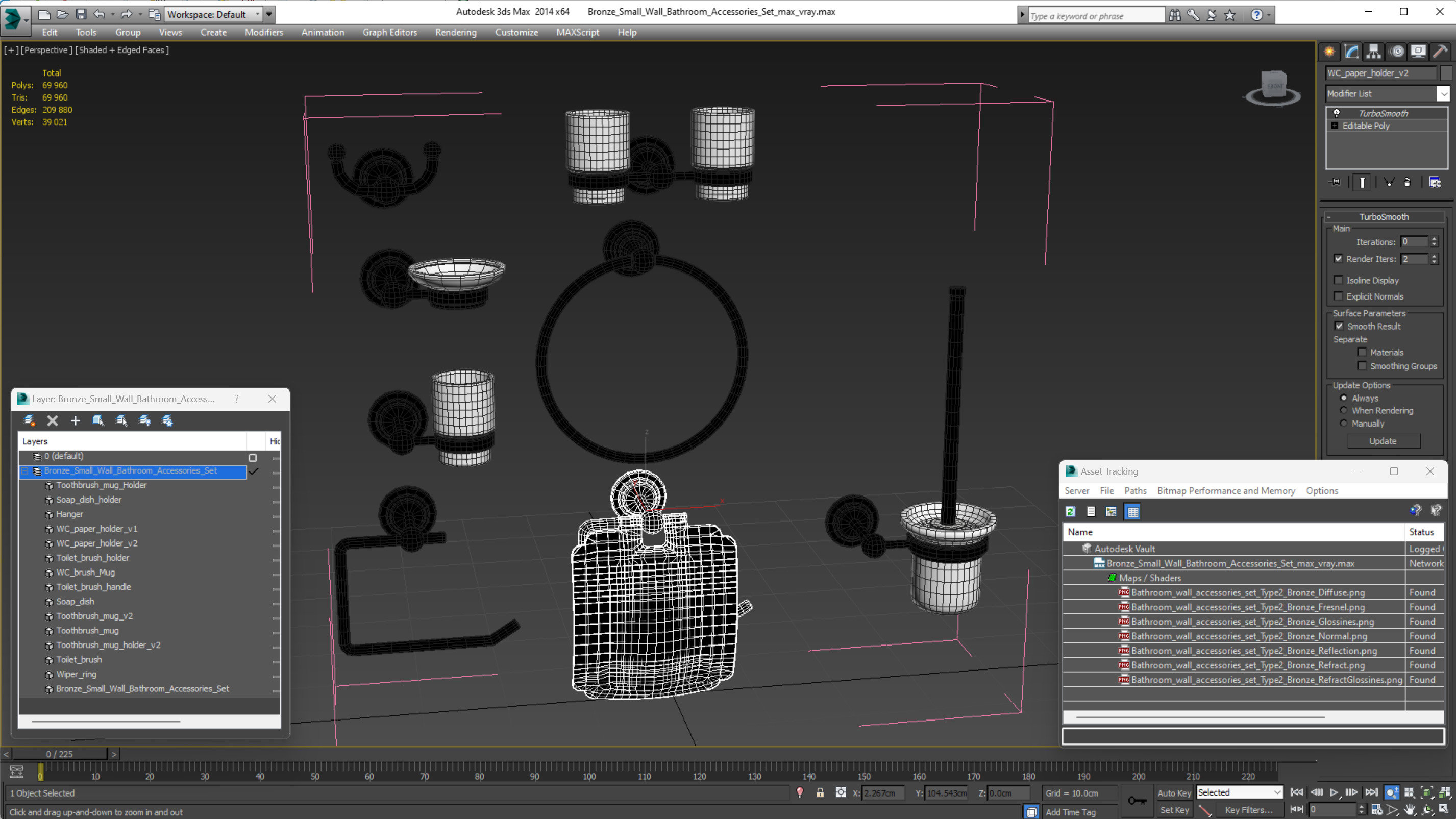Toggle Render Iters checkbox
Screen dimensions: 1456x819
(1339, 259)
